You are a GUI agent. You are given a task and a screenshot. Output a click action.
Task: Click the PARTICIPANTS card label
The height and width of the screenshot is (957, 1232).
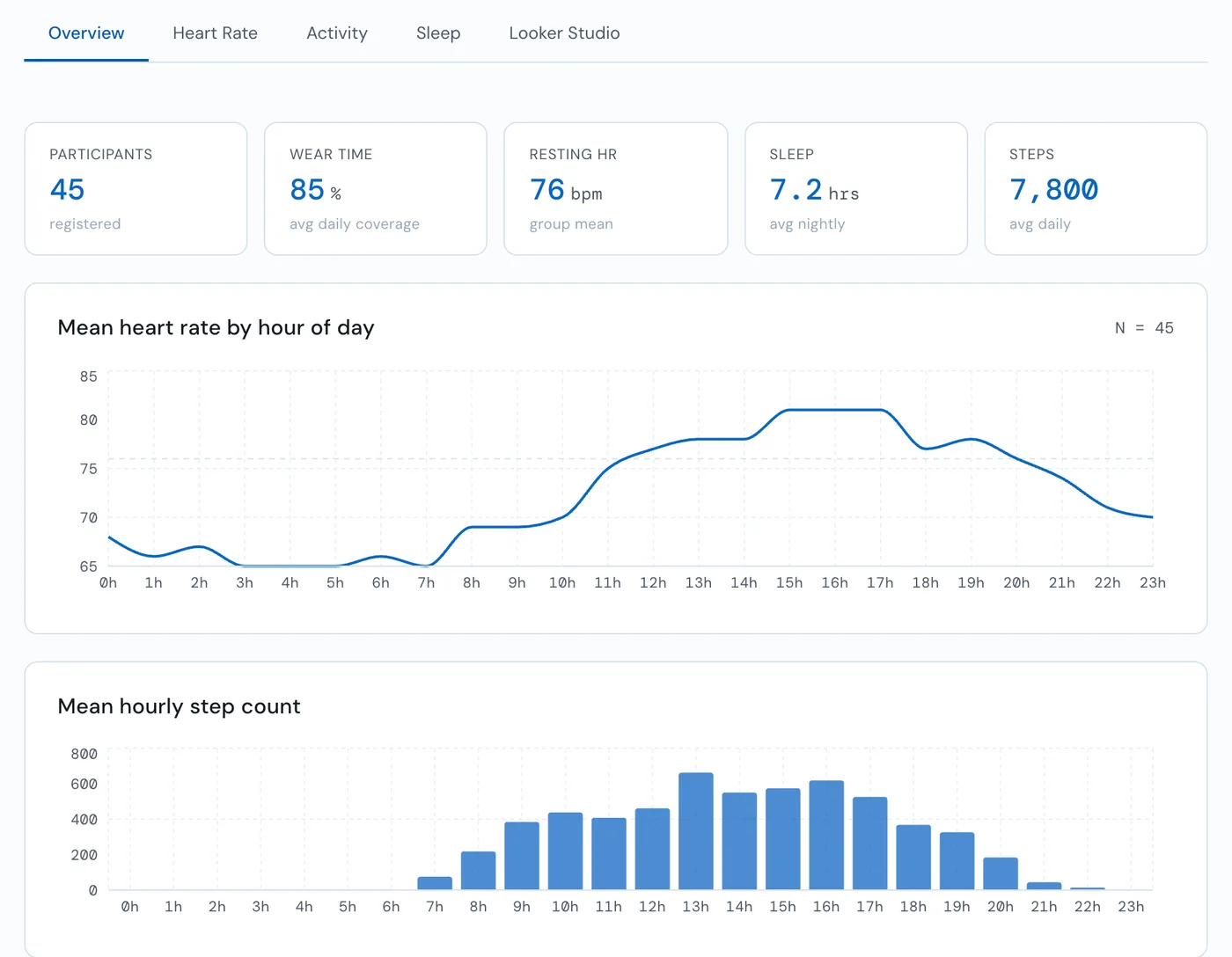pyautogui.click(x=101, y=155)
